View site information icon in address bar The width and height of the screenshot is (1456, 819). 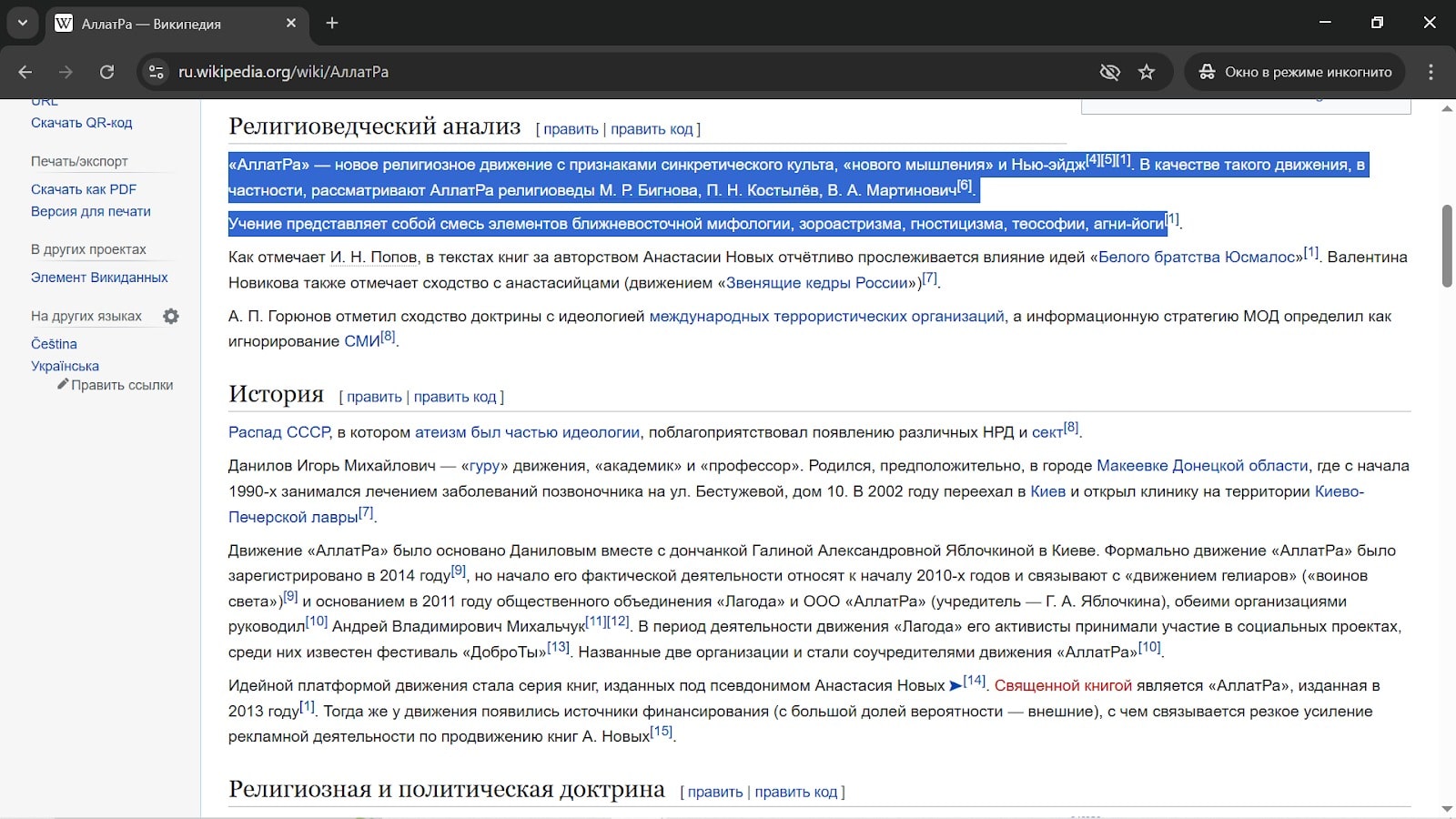pos(157,72)
